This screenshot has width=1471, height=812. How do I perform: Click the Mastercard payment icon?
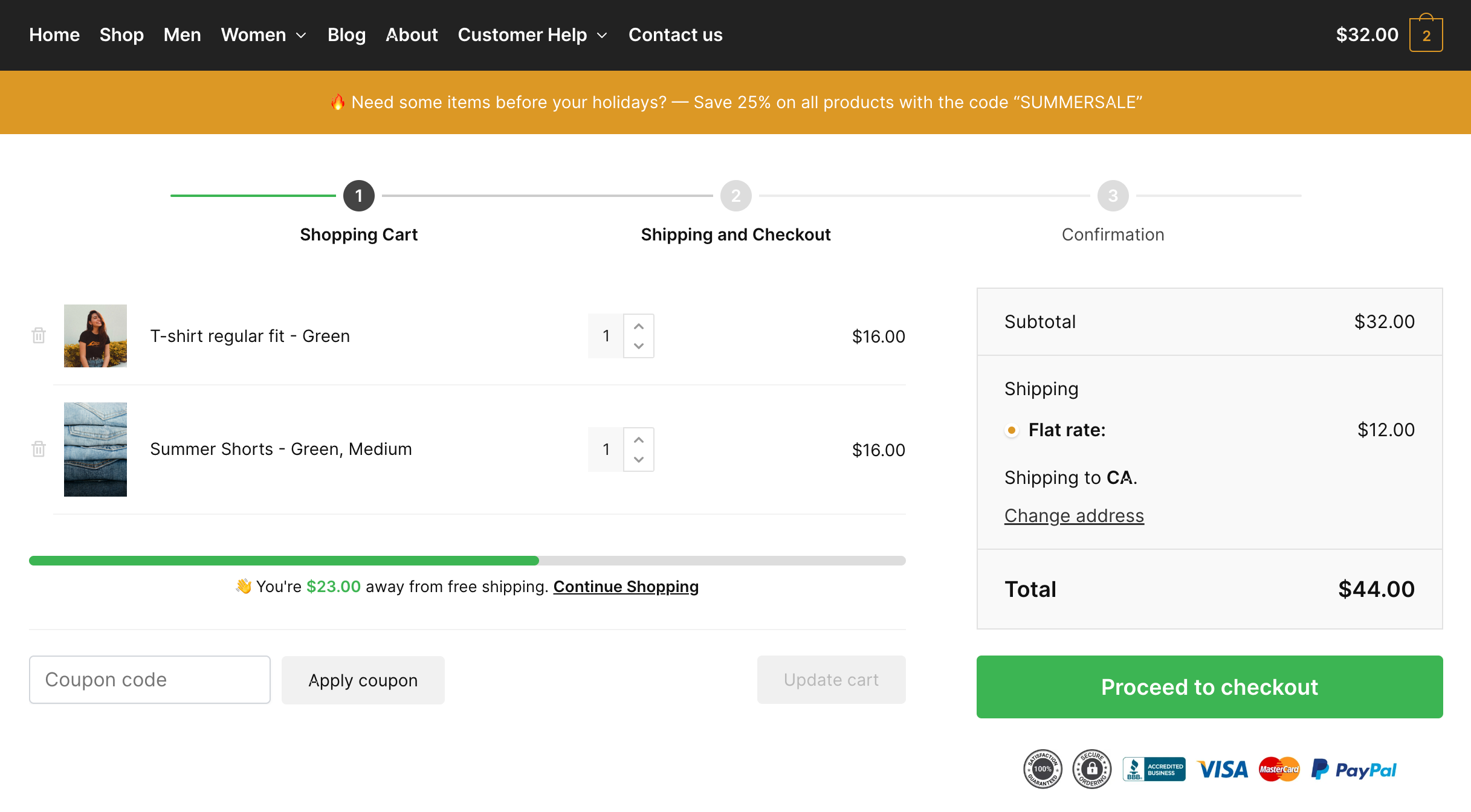point(1280,769)
